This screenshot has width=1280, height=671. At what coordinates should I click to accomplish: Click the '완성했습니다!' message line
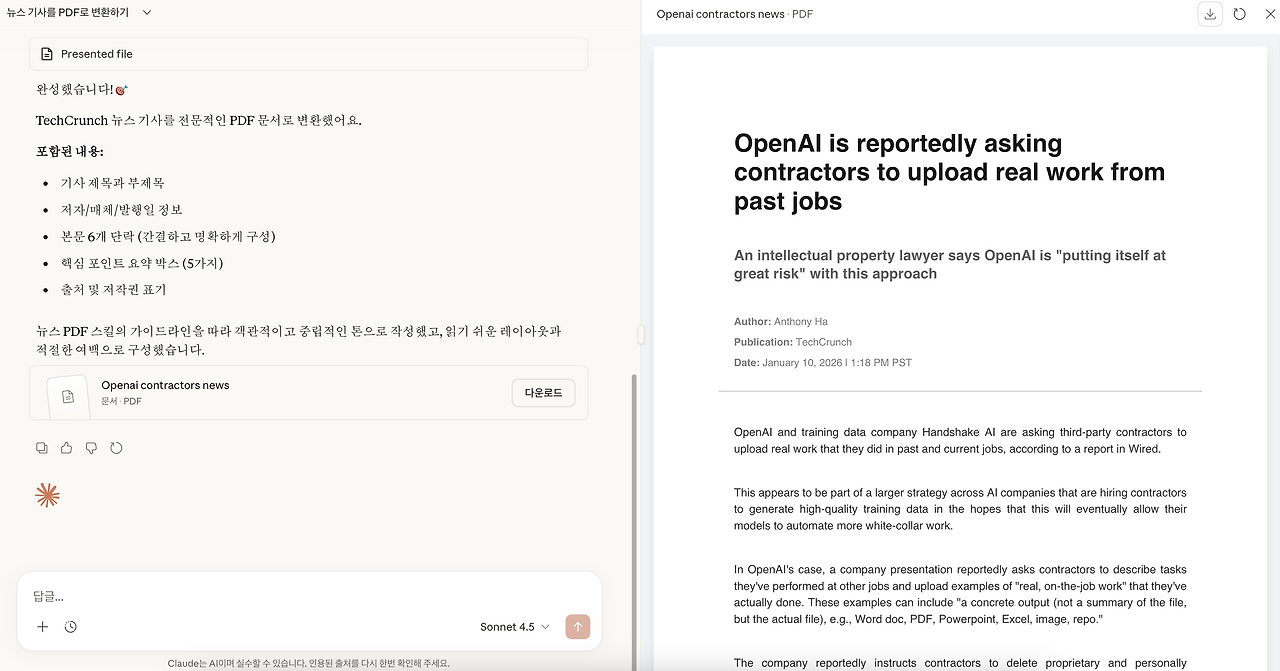coord(82,89)
